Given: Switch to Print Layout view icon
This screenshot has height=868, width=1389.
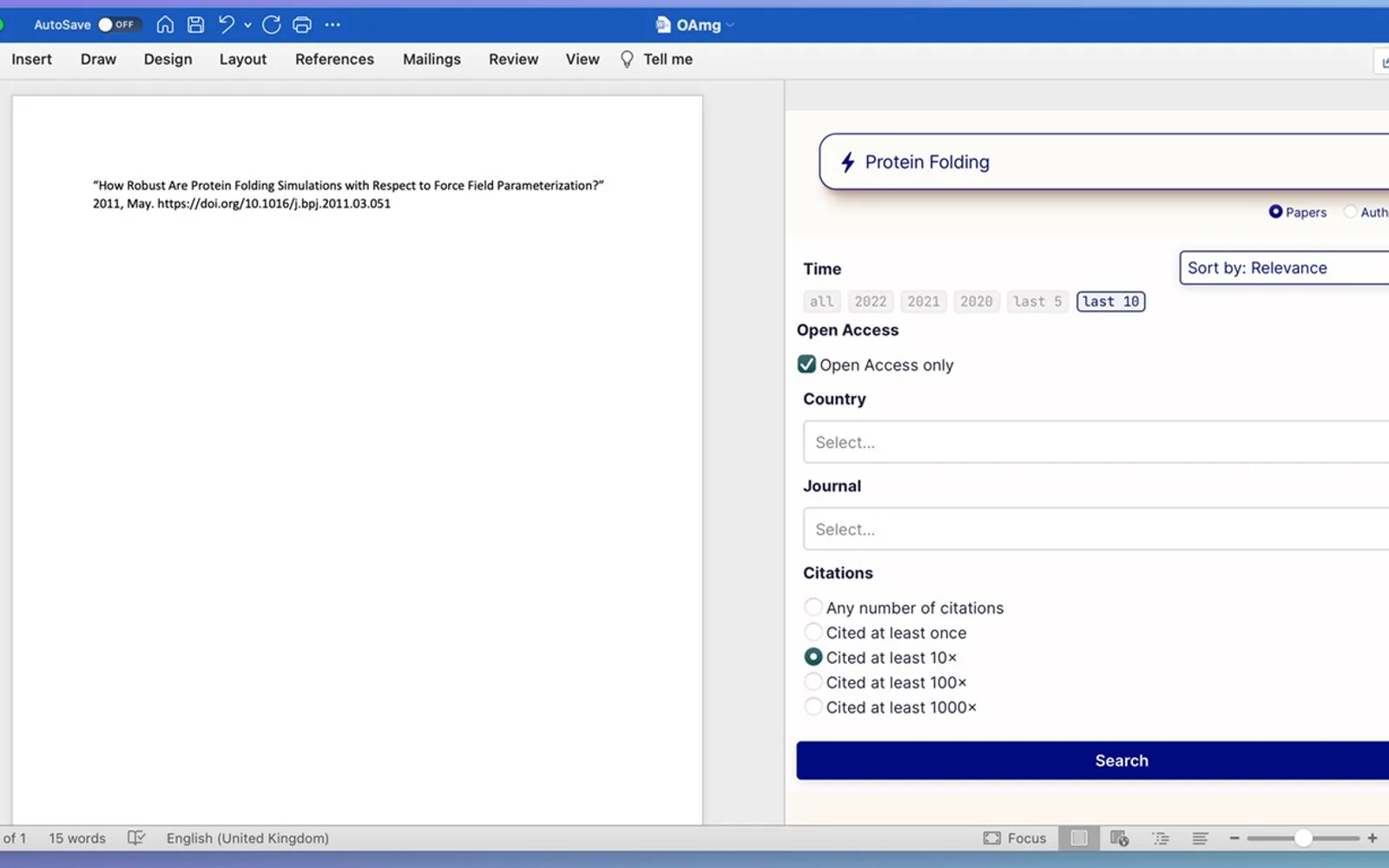Looking at the screenshot, I should click(x=1079, y=838).
